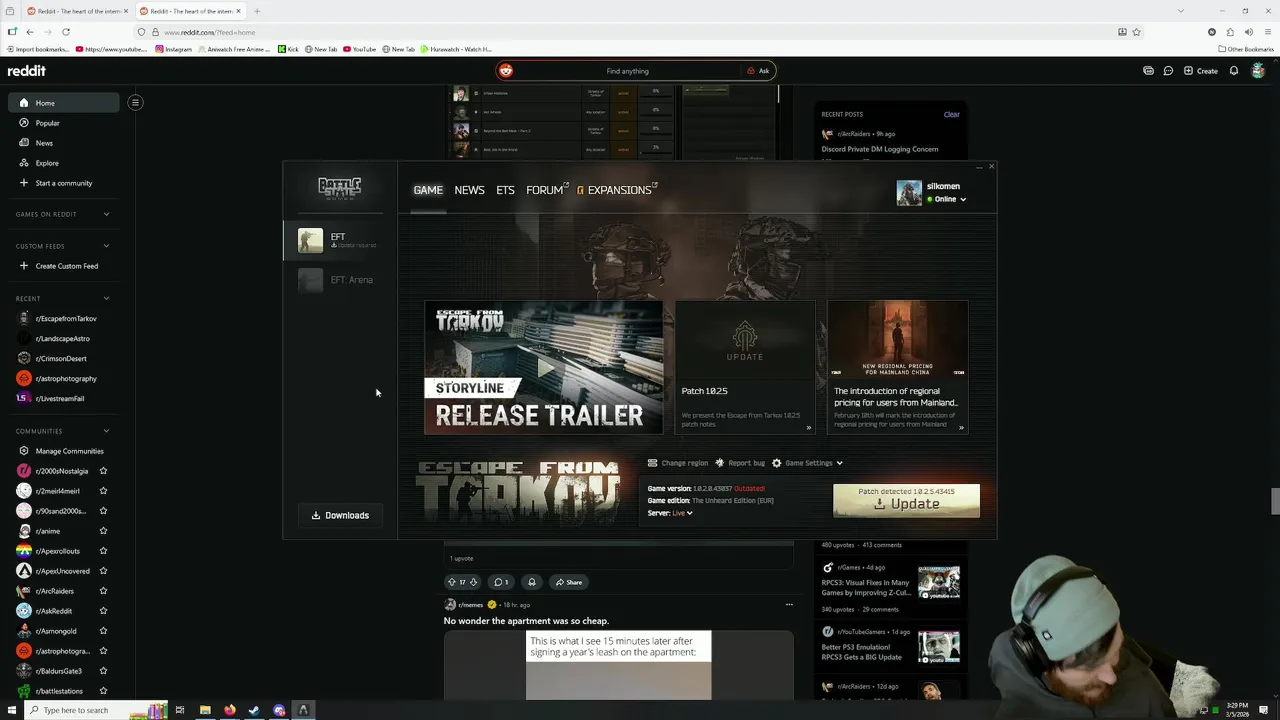Favorite r/Apexrollouts with star

103,551
